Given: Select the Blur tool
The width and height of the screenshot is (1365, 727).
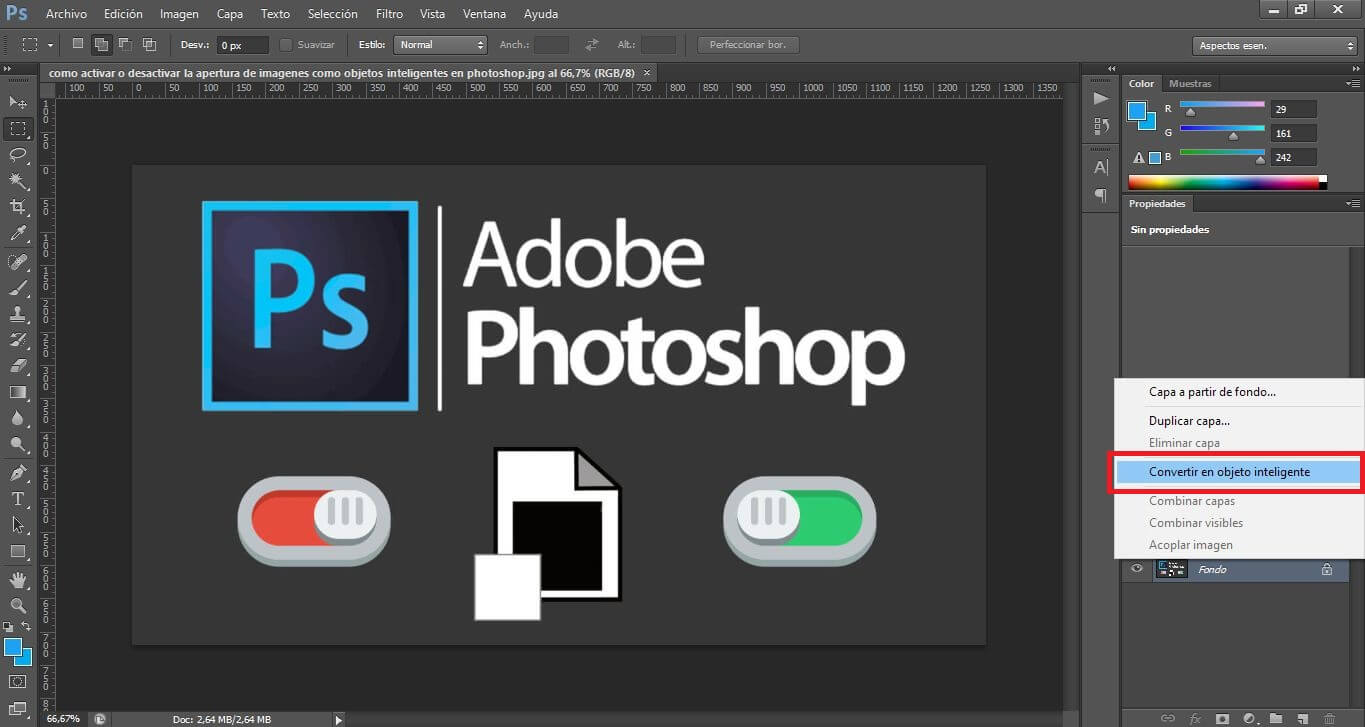Looking at the screenshot, I should click(18, 418).
